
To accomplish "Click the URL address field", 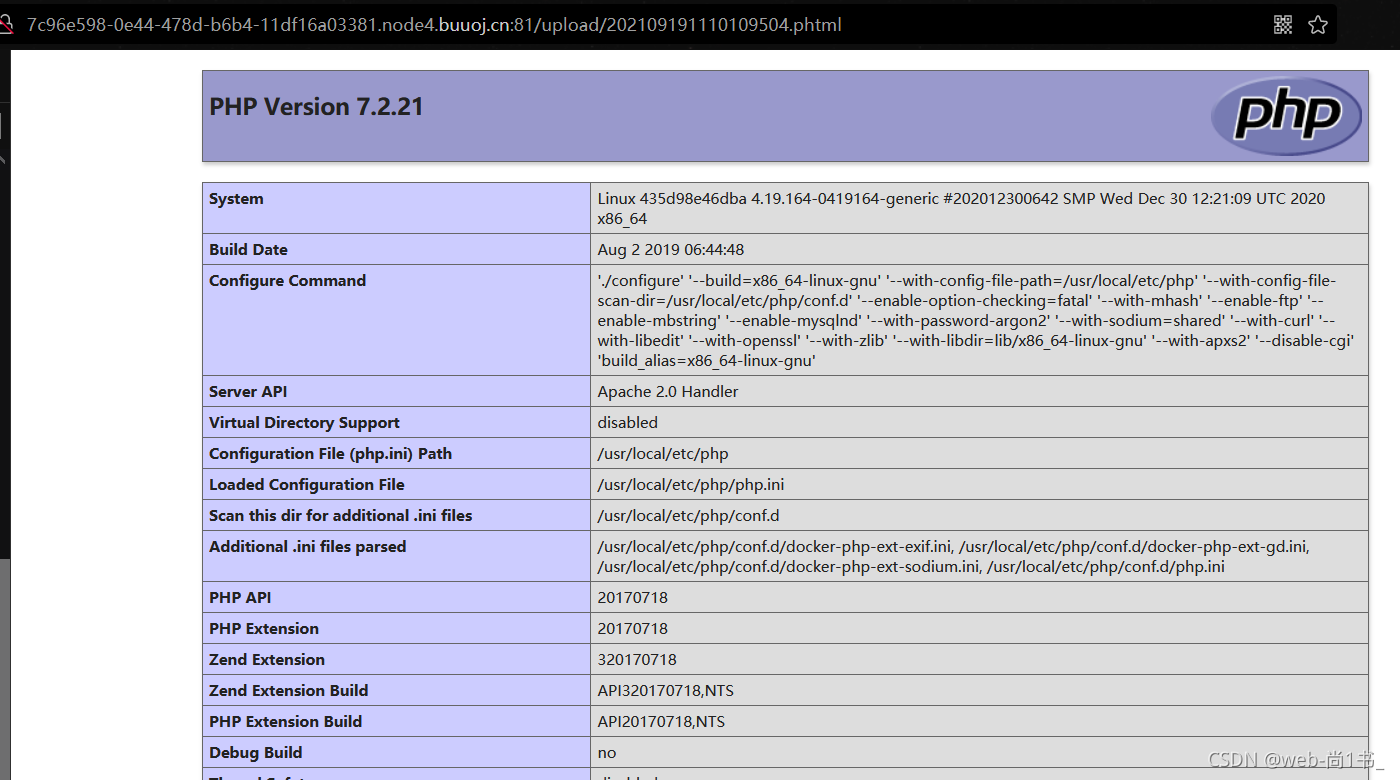I will tap(434, 25).
